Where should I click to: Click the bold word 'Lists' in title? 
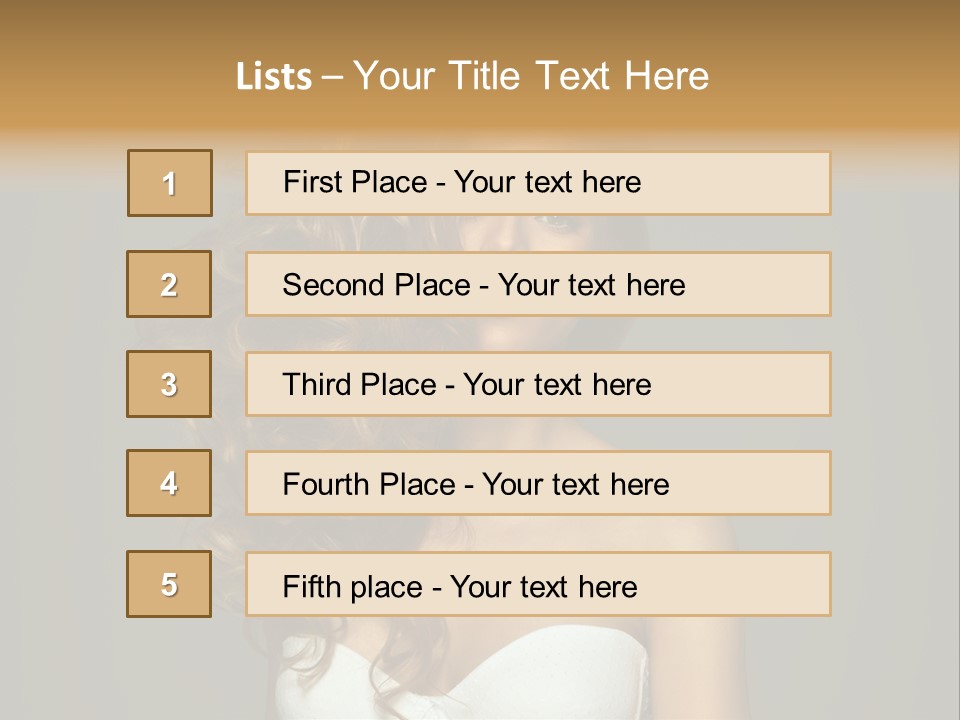tap(274, 77)
